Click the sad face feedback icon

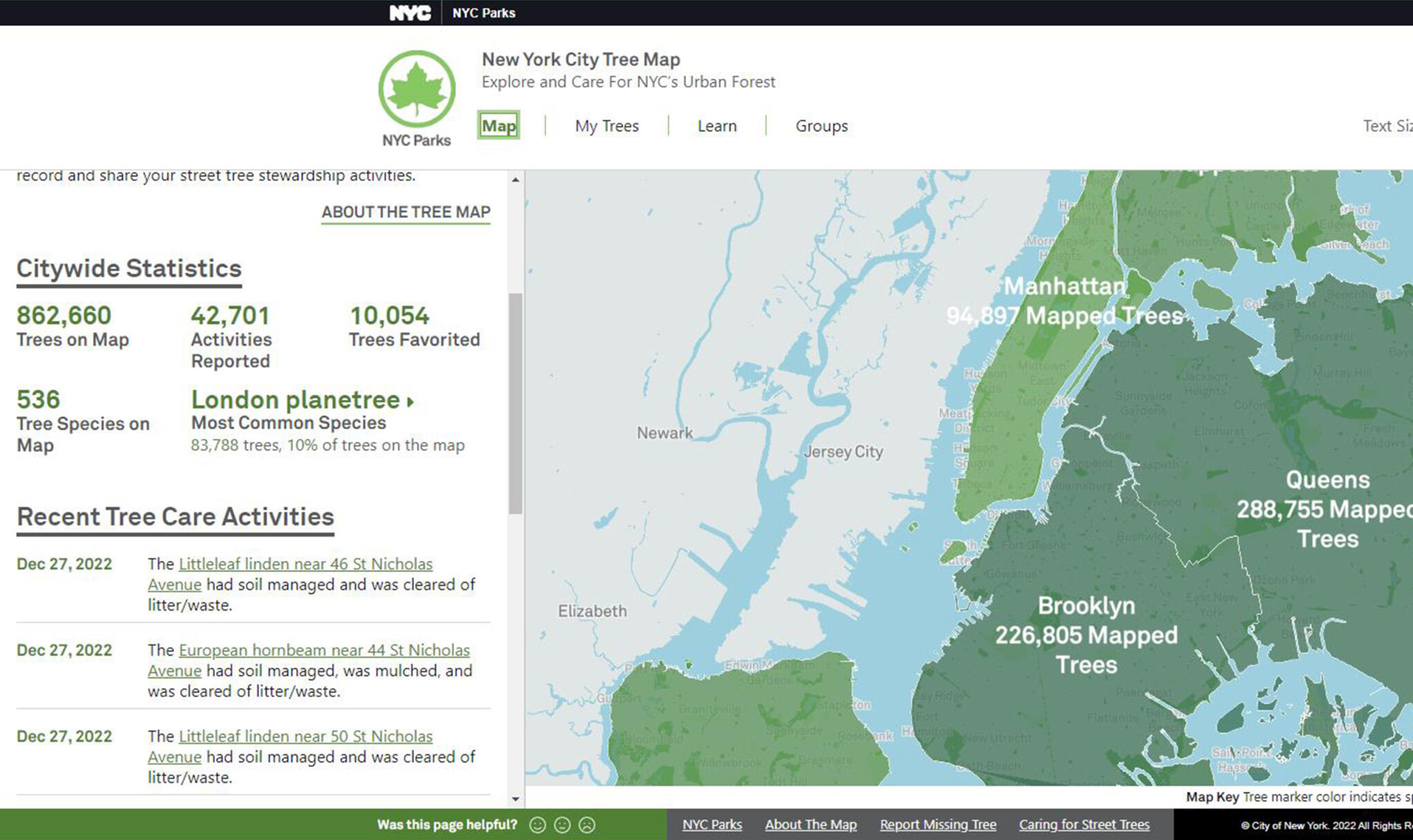click(586, 824)
